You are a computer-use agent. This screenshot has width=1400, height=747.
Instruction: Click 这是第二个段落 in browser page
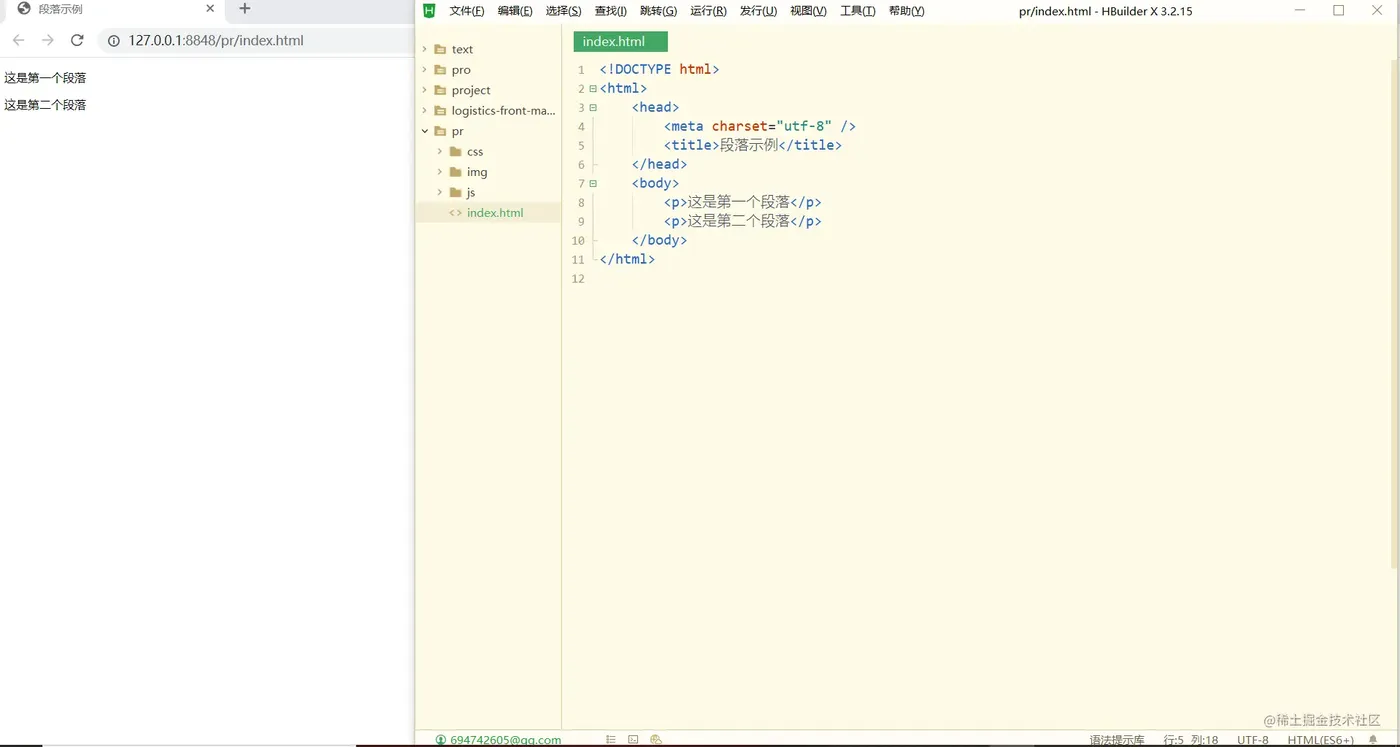45,105
